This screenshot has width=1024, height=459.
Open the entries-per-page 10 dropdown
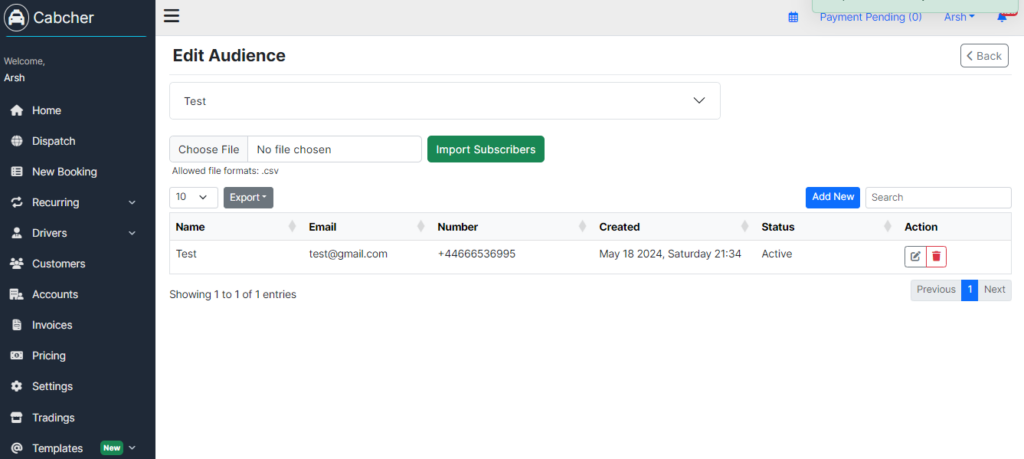point(193,197)
